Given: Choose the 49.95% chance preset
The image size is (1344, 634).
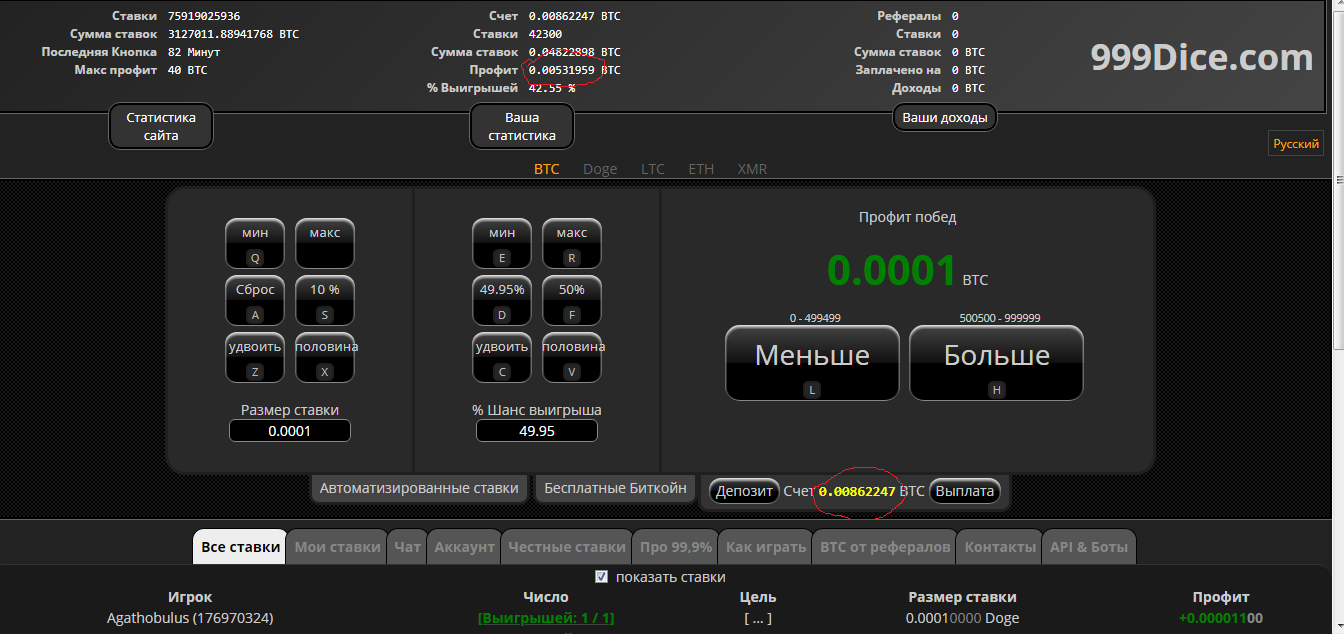Looking at the screenshot, I should click(502, 301).
